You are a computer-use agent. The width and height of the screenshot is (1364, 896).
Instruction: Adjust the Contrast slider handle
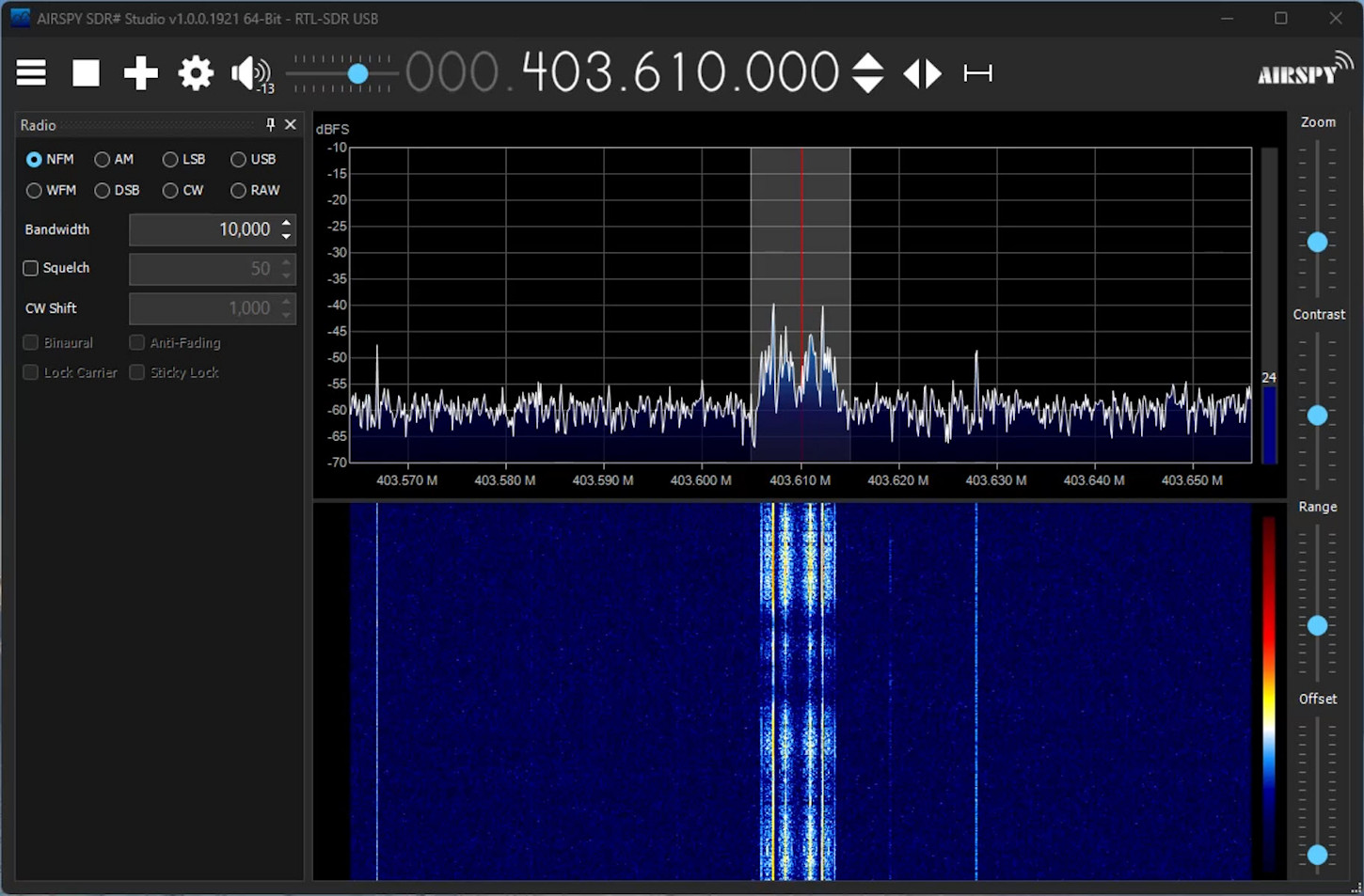1317,415
